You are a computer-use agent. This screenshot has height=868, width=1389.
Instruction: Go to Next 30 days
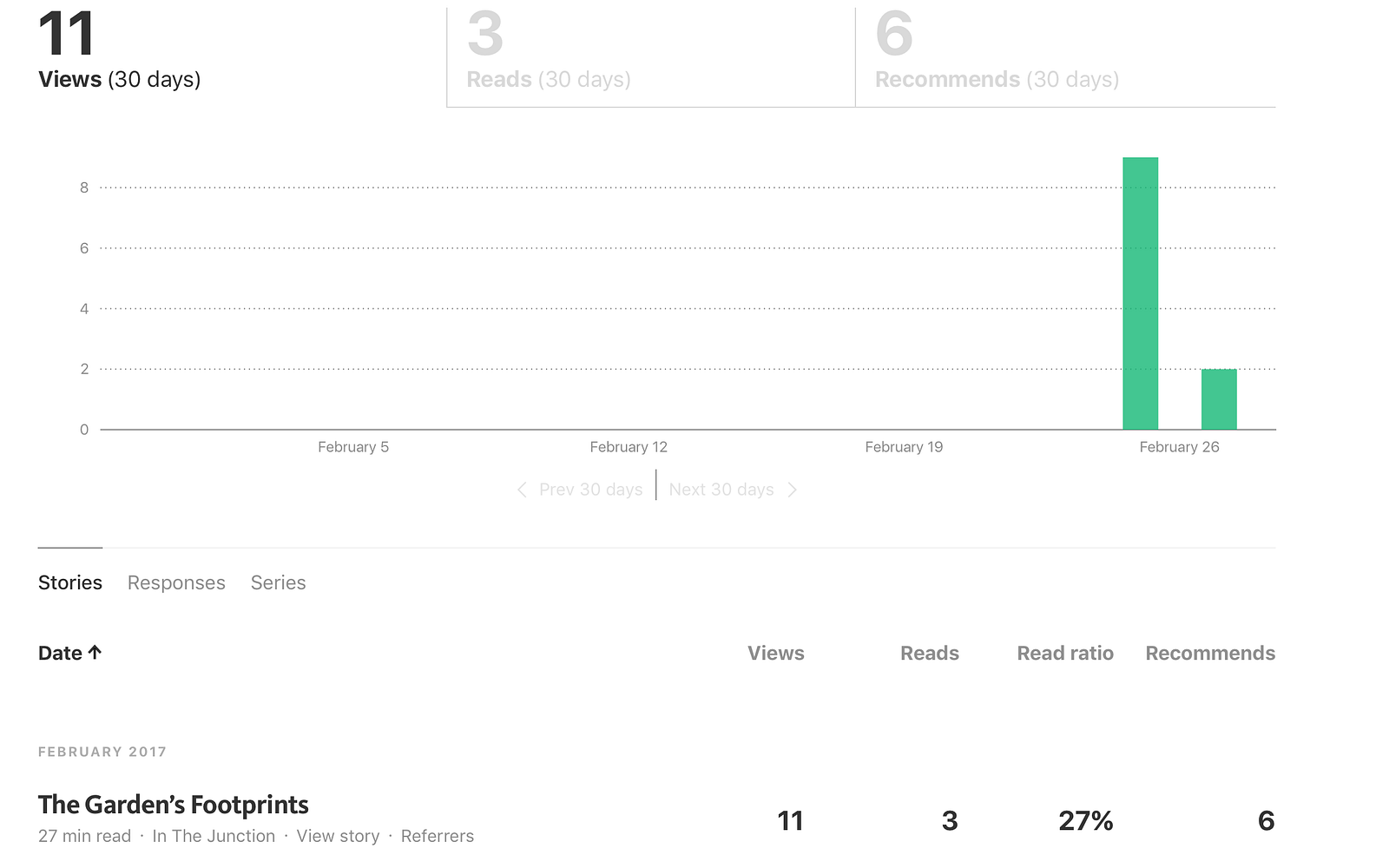click(x=721, y=490)
